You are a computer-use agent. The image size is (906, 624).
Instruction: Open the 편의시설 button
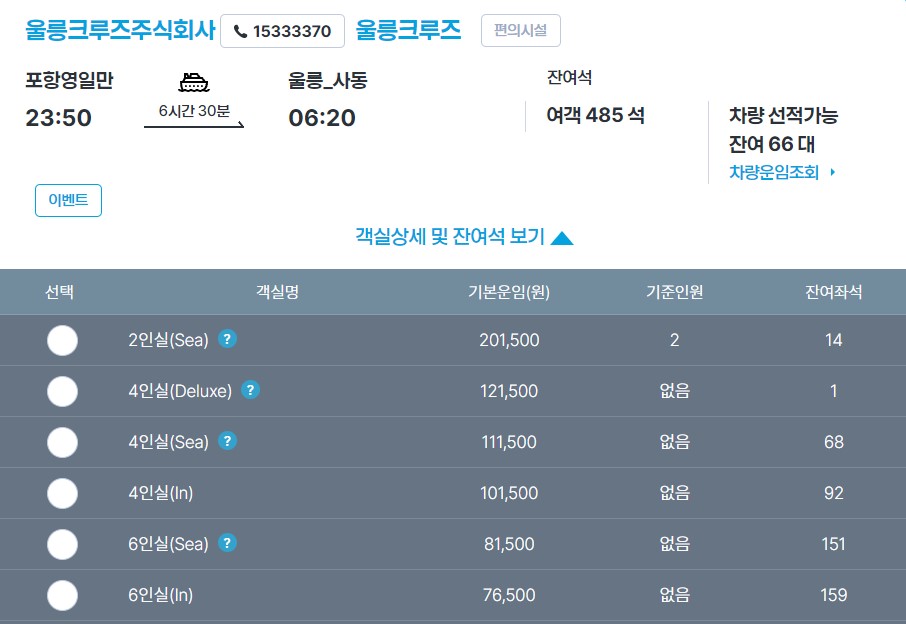pyautogui.click(x=520, y=31)
